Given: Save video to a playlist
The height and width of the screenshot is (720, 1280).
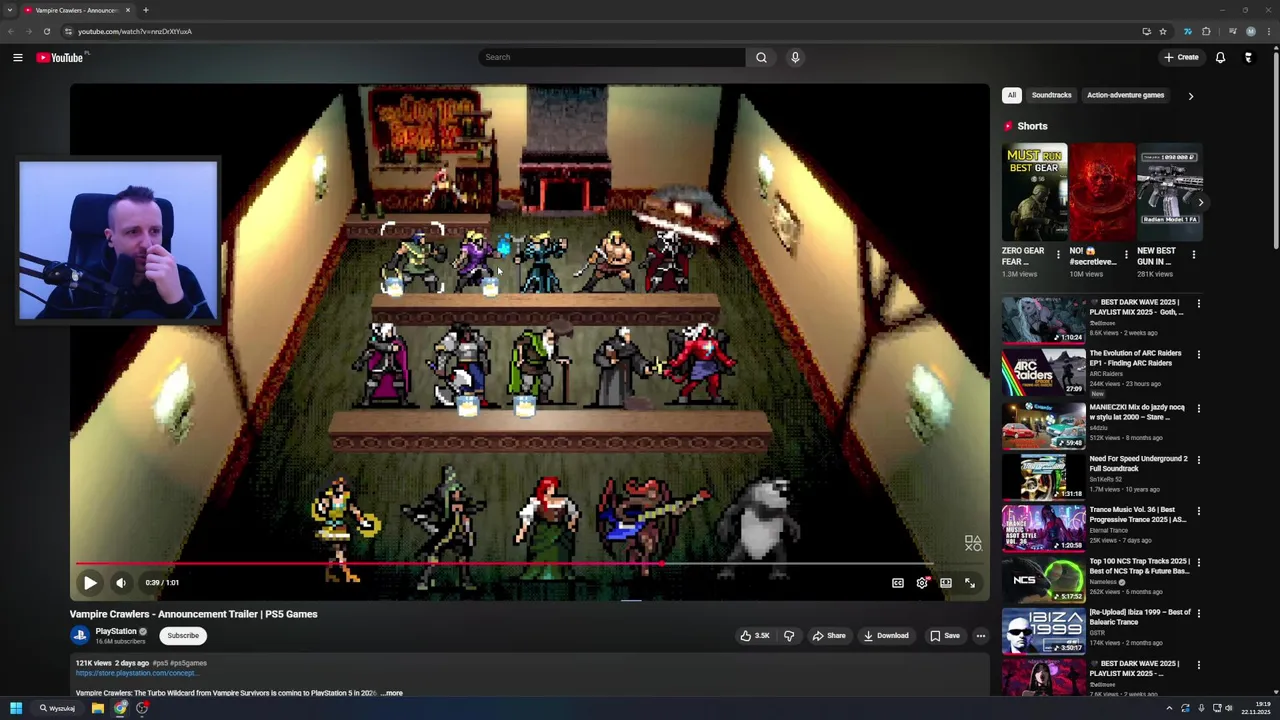Looking at the screenshot, I should (944, 635).
